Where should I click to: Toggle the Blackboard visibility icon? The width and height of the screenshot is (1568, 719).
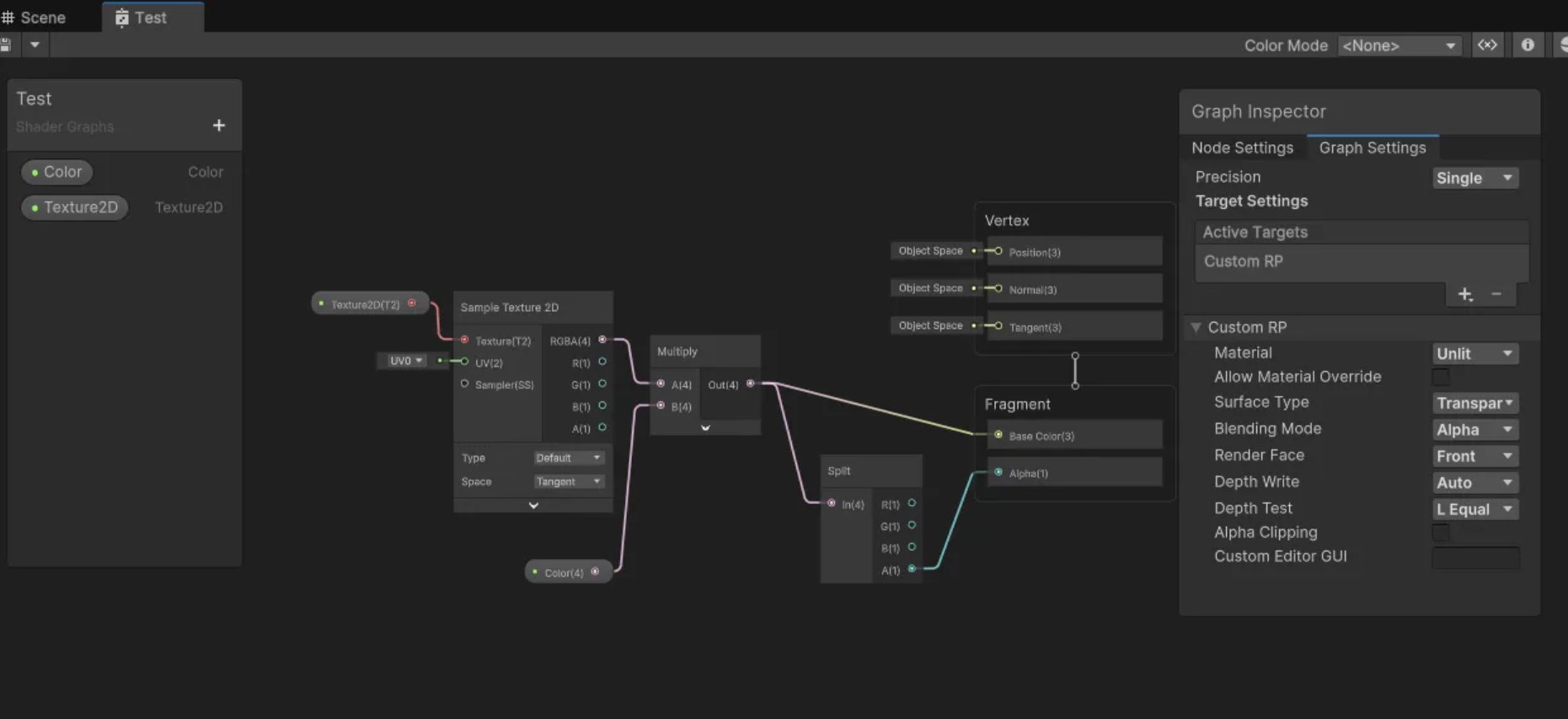1487,46
